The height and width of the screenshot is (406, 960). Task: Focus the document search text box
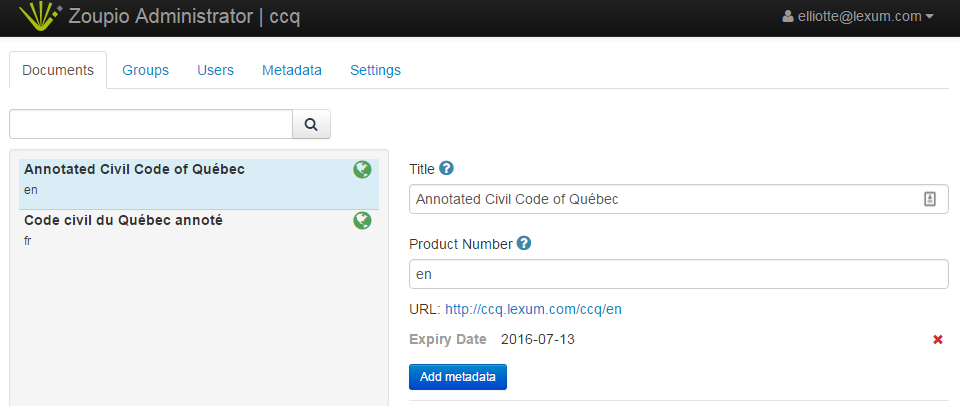tap(150, 125)
